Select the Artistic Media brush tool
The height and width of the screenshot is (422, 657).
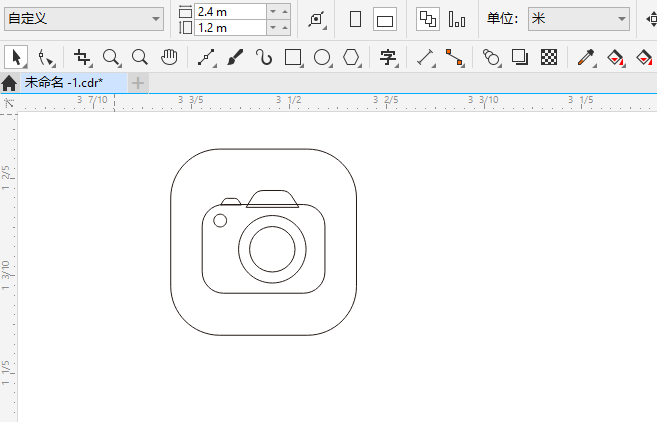235,57
